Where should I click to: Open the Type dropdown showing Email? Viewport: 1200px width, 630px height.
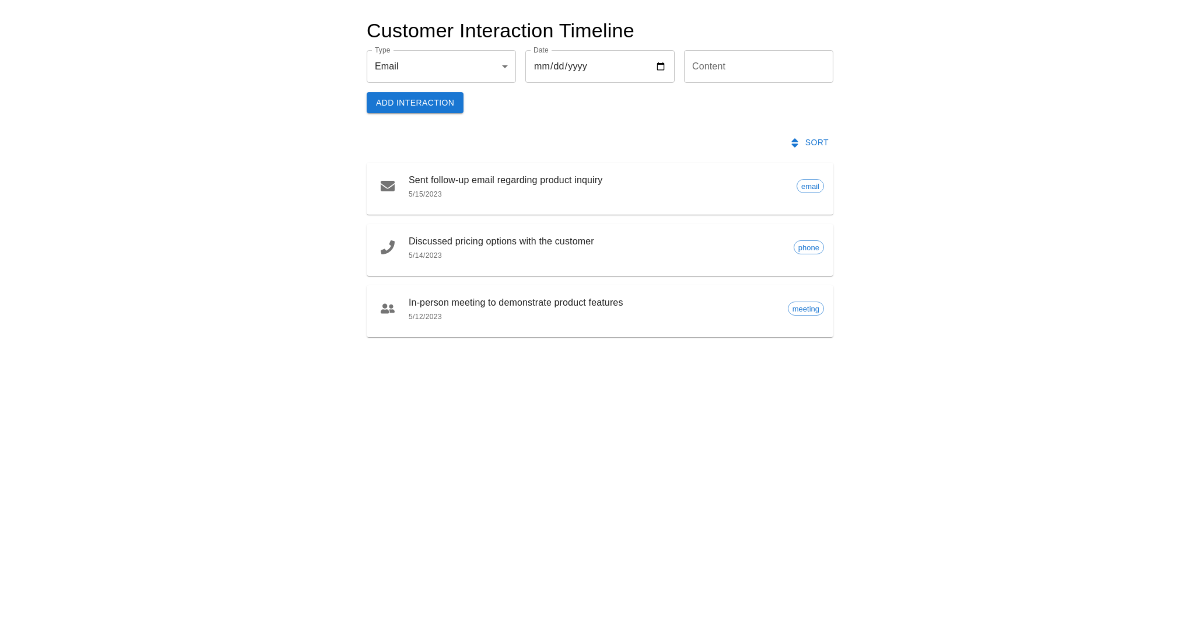(x=440, y=66)
